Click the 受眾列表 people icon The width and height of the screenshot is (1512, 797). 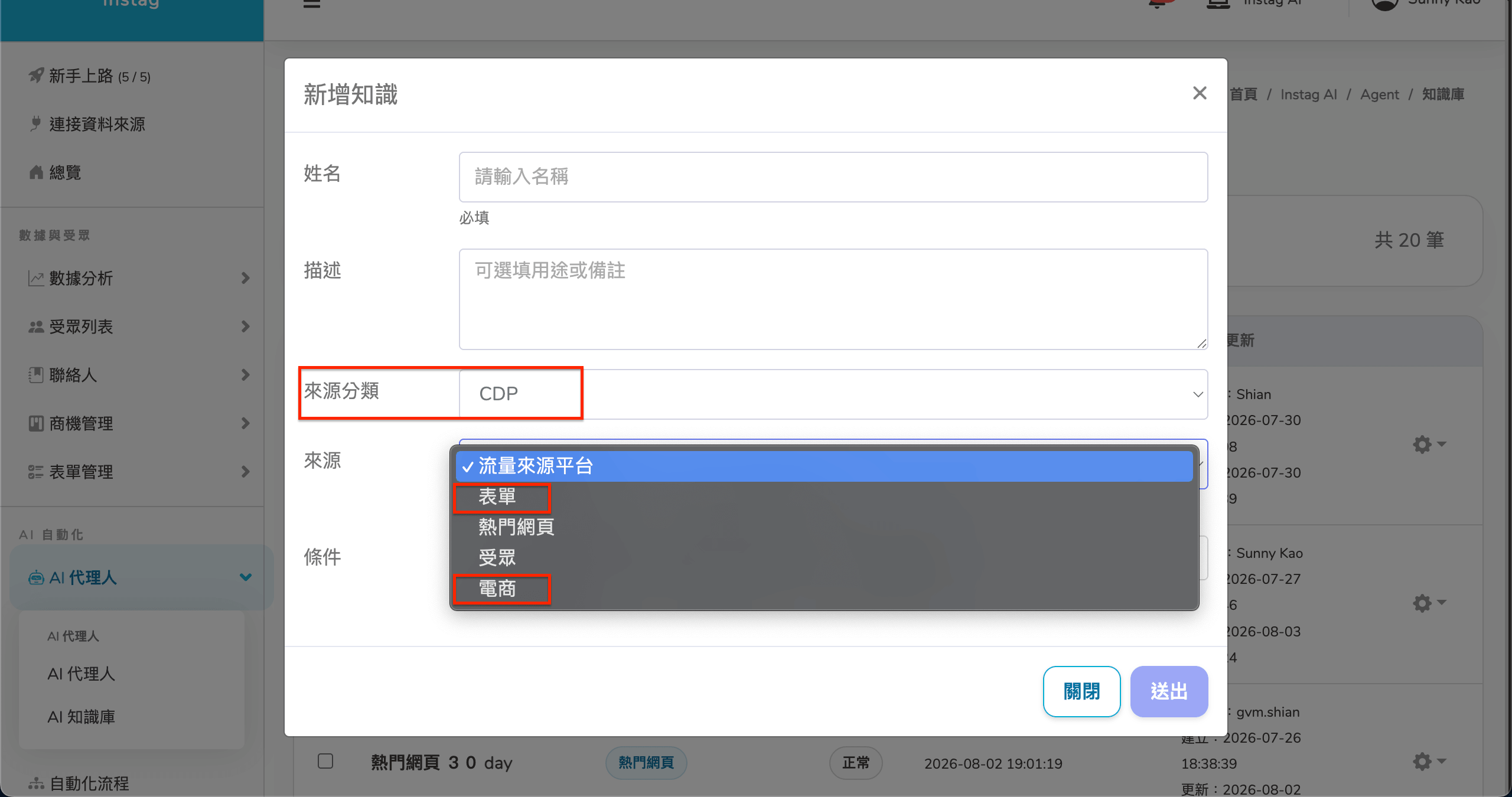[x=36, y=327]
